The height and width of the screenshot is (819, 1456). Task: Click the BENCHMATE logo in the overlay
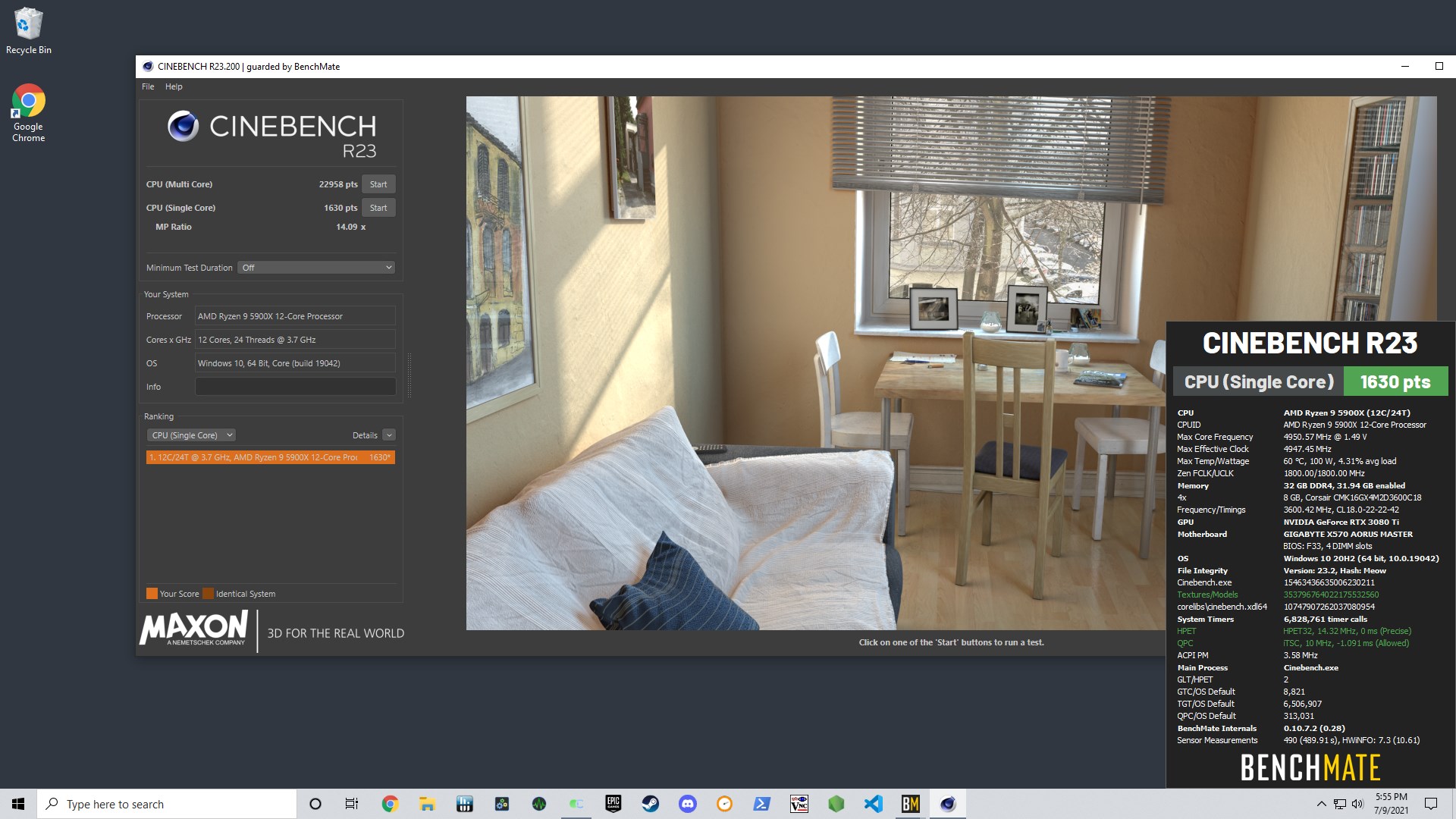tap(1310, 767)
